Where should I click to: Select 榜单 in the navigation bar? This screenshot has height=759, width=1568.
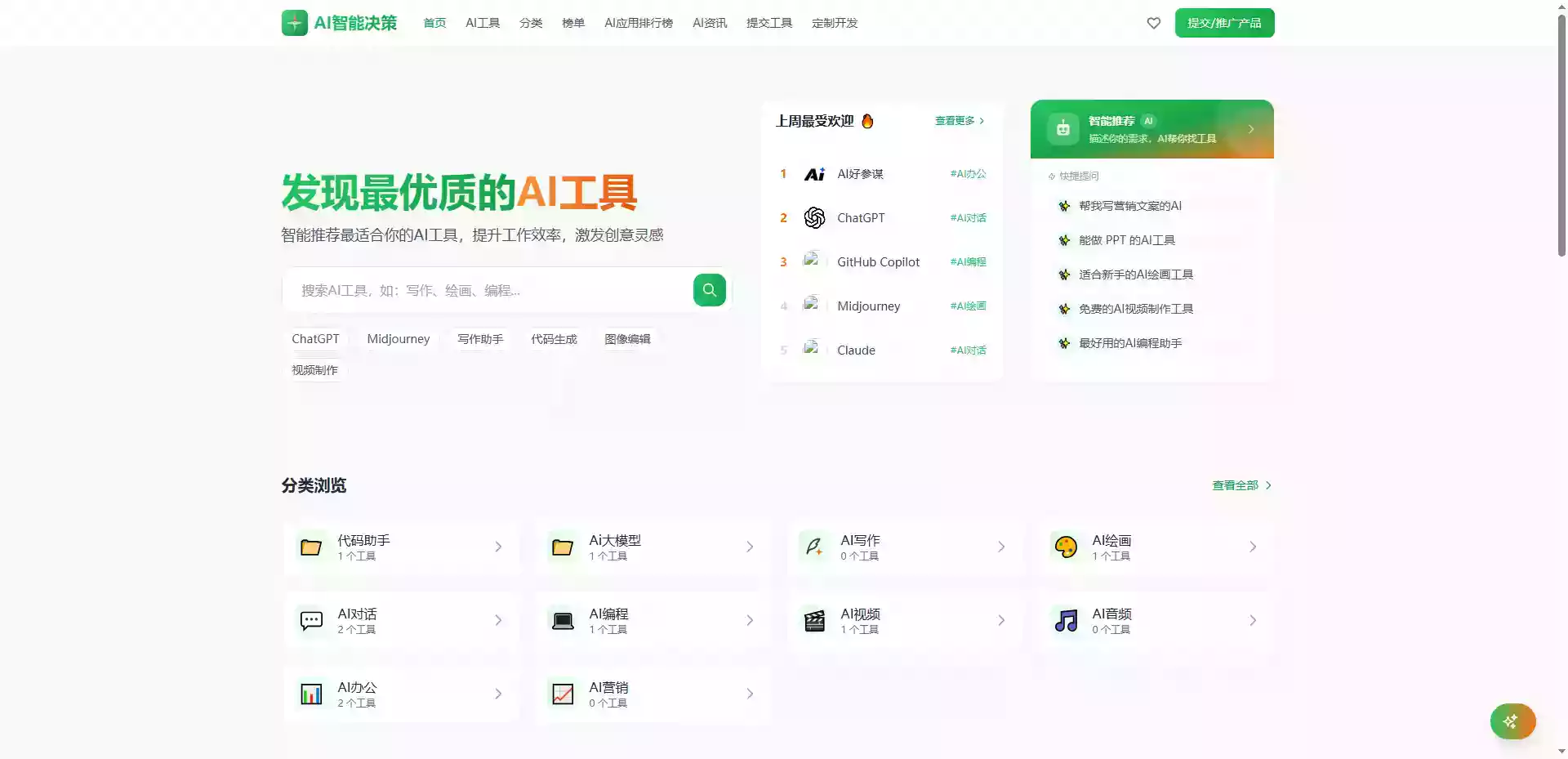pyautogui.click(x=573, y=23)
